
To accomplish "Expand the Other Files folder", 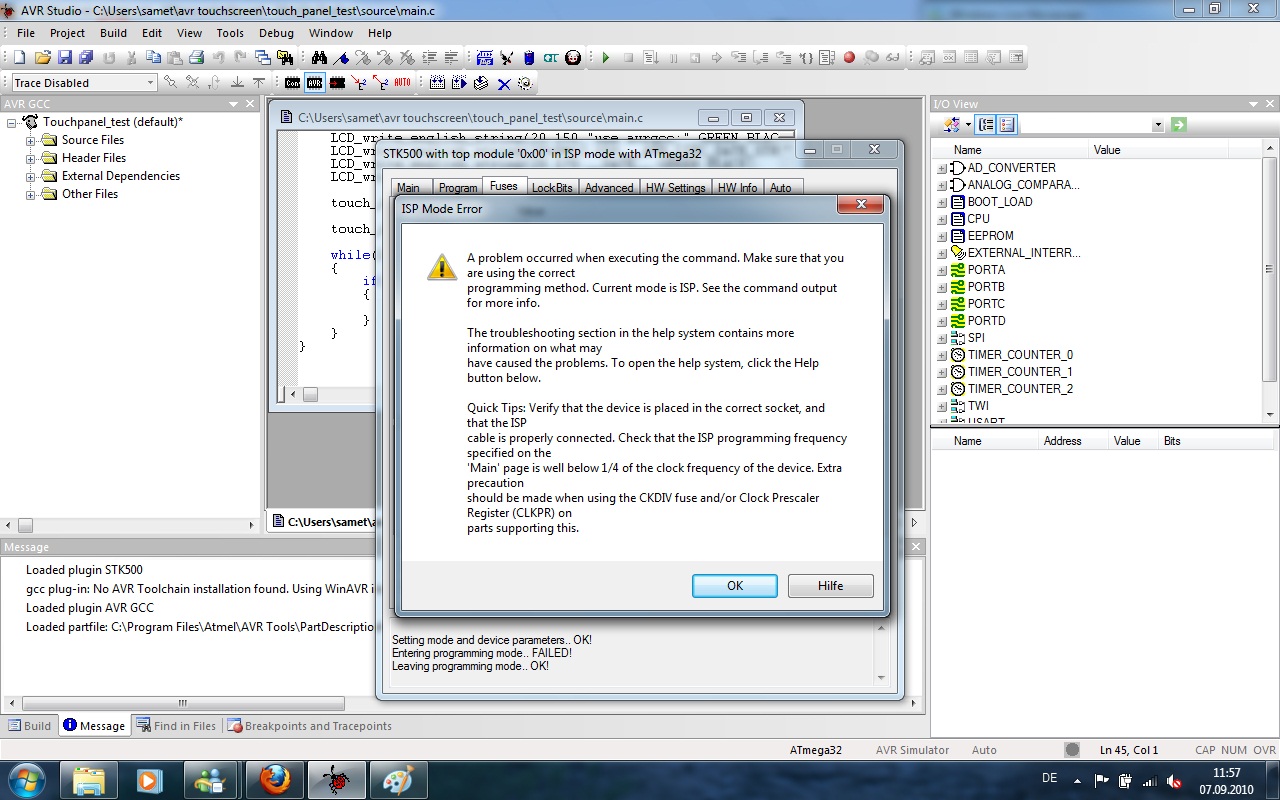I will click(x=30, y=195).
